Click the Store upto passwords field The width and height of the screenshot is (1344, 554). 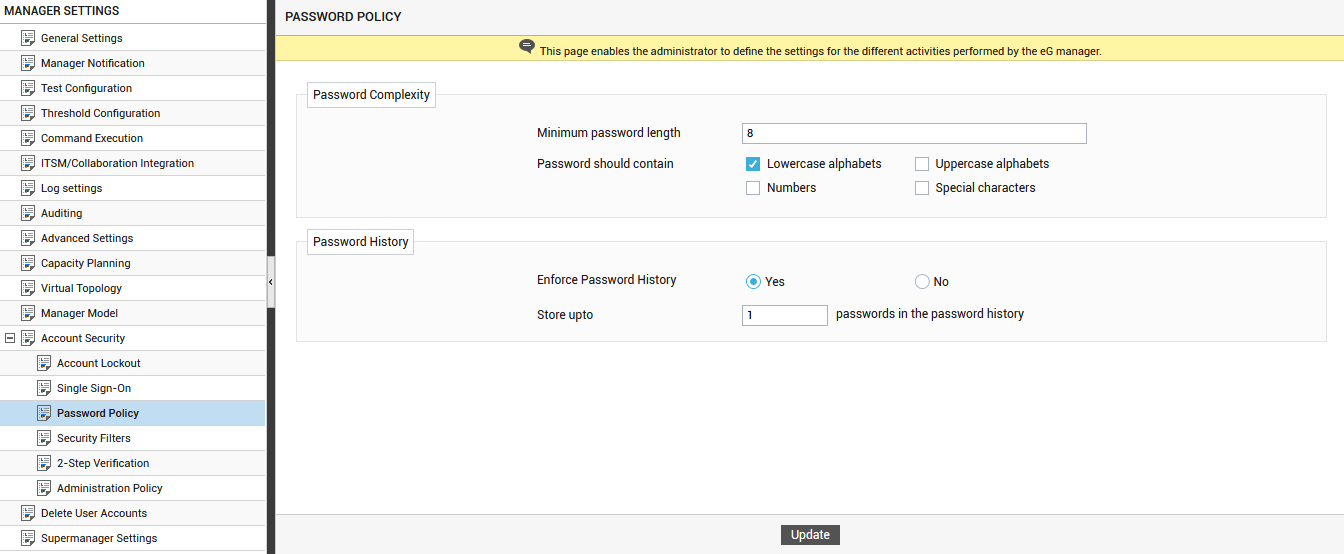click(x=785, y=315)
